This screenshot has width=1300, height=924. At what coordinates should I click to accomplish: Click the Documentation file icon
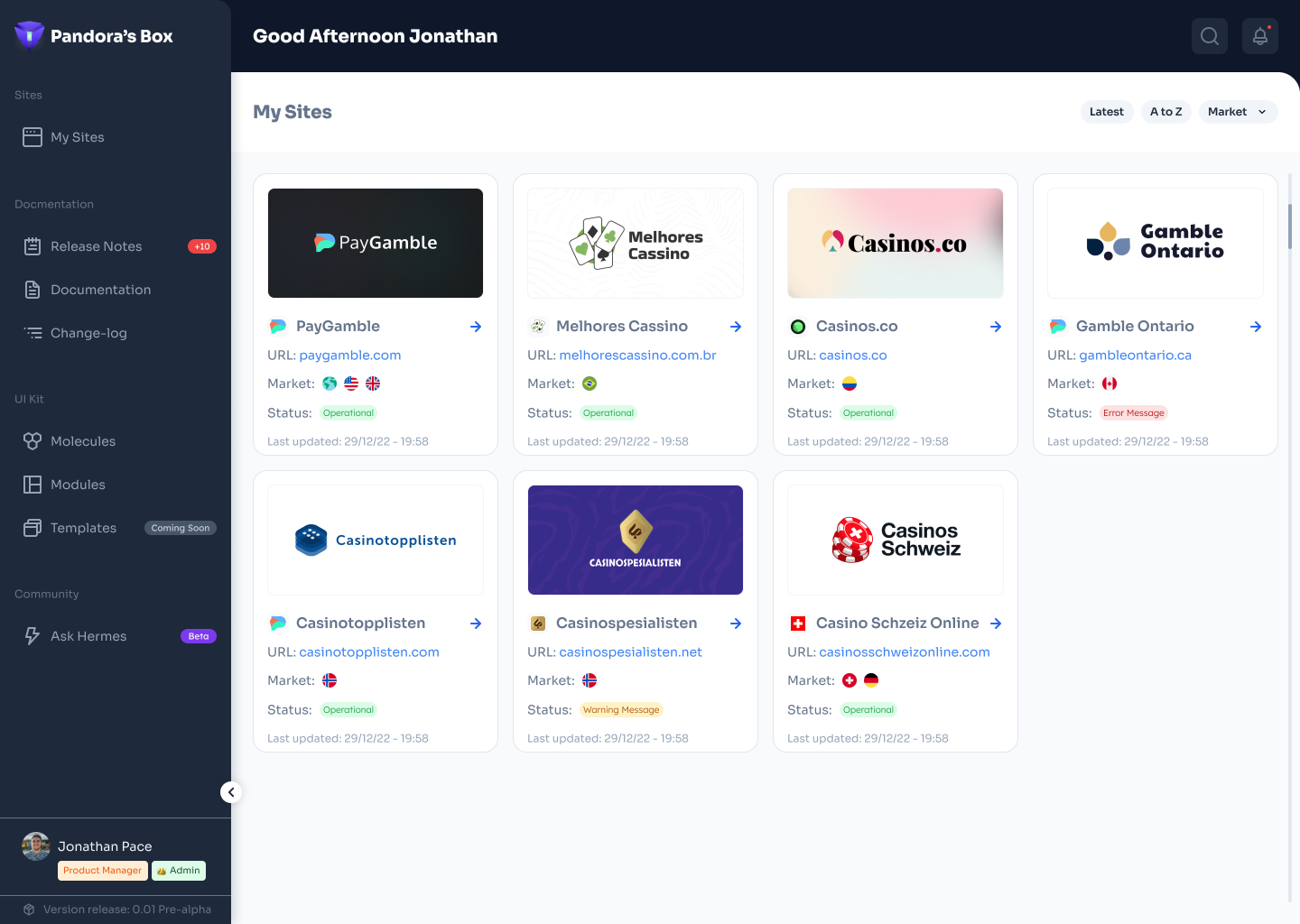click(32, 290)
